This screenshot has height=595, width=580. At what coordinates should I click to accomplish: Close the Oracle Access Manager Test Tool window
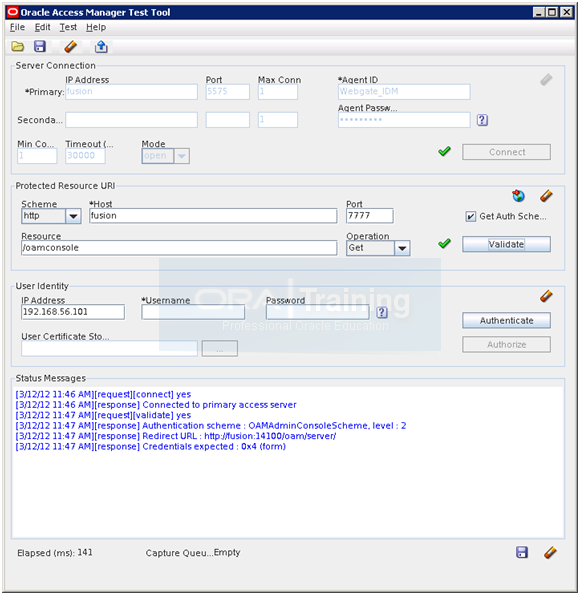pos(566,13)
